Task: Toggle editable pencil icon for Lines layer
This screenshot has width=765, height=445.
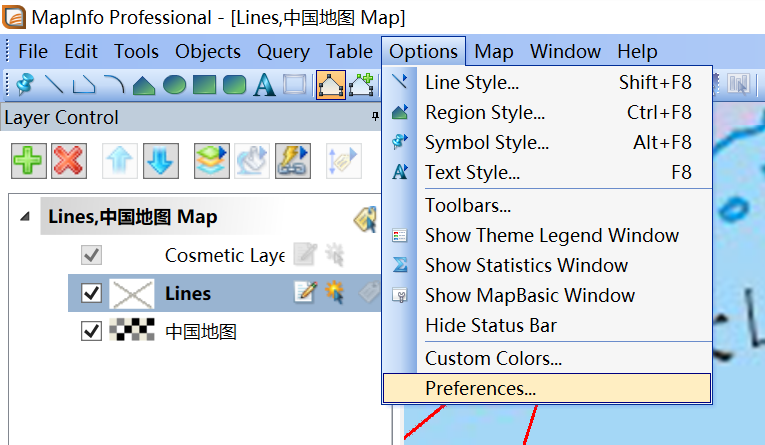Action: point(306,292)
